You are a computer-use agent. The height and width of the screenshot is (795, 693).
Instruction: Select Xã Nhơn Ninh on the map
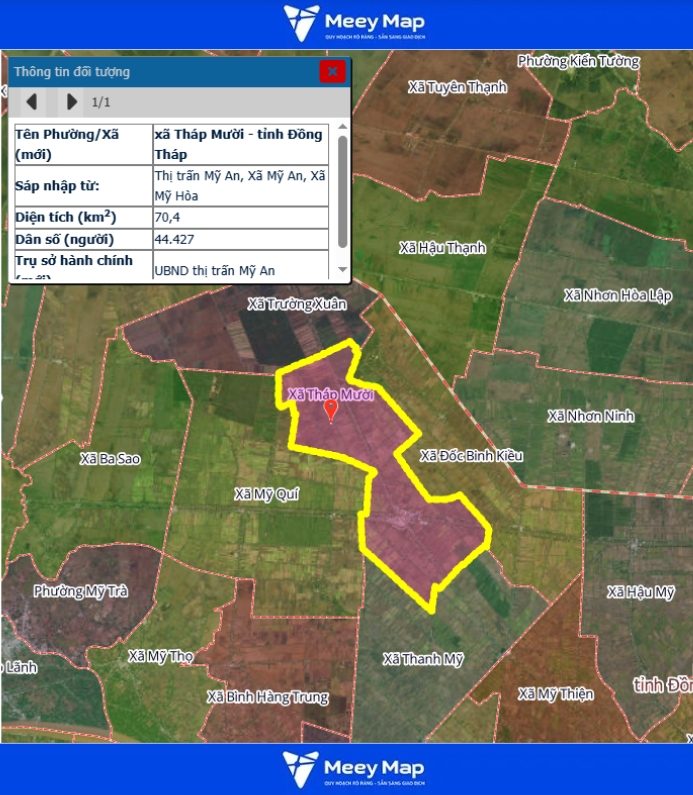[x=591, y=416]
